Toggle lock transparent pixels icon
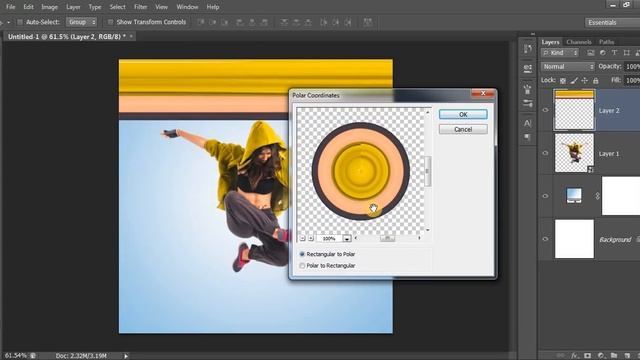Screen dimensions: 640x360 coord(563,81)
